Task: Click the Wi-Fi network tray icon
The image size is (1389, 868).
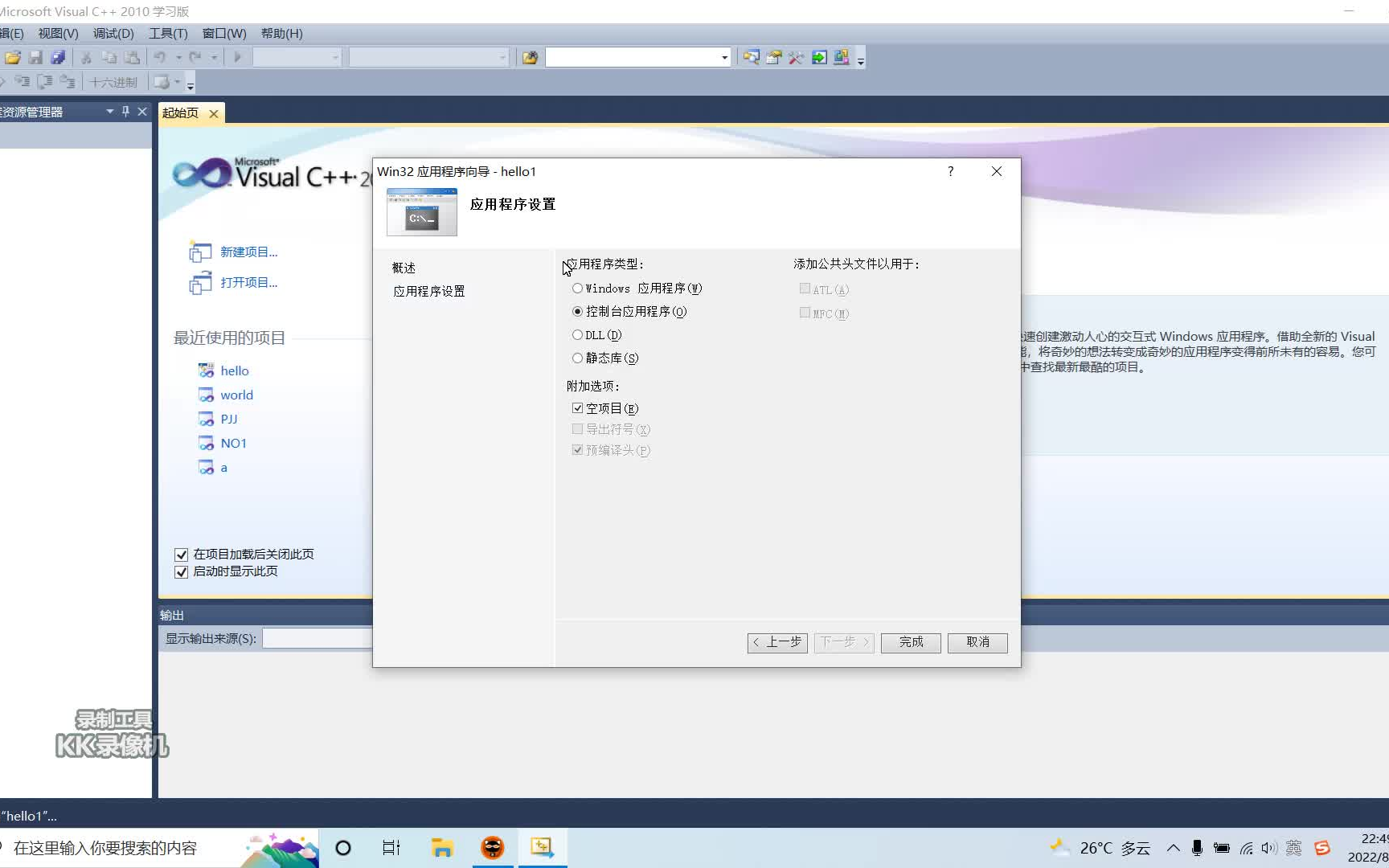Action: pos(1246,848)
